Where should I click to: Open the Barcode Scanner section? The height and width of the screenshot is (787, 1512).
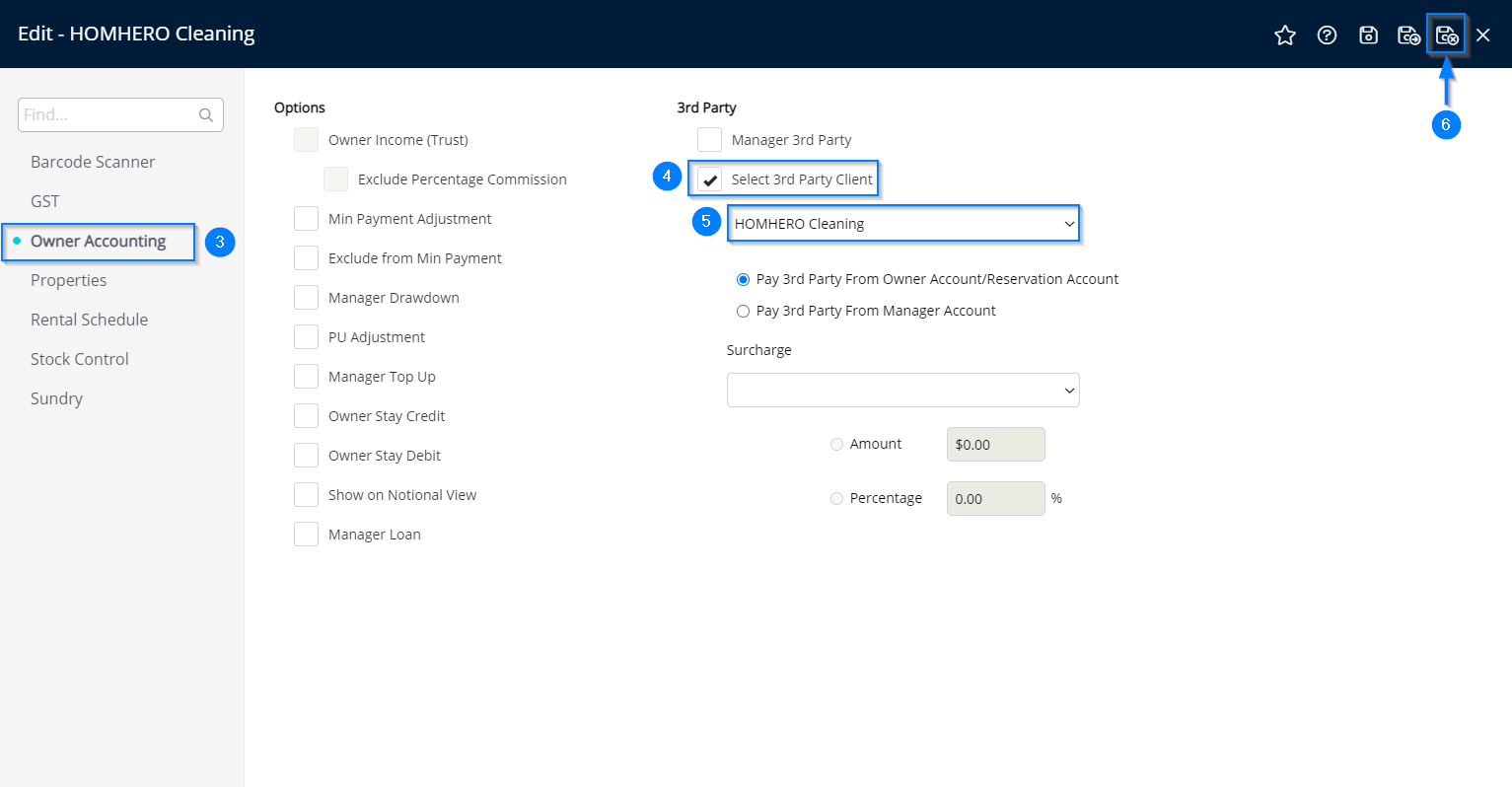tap(93, 162)
